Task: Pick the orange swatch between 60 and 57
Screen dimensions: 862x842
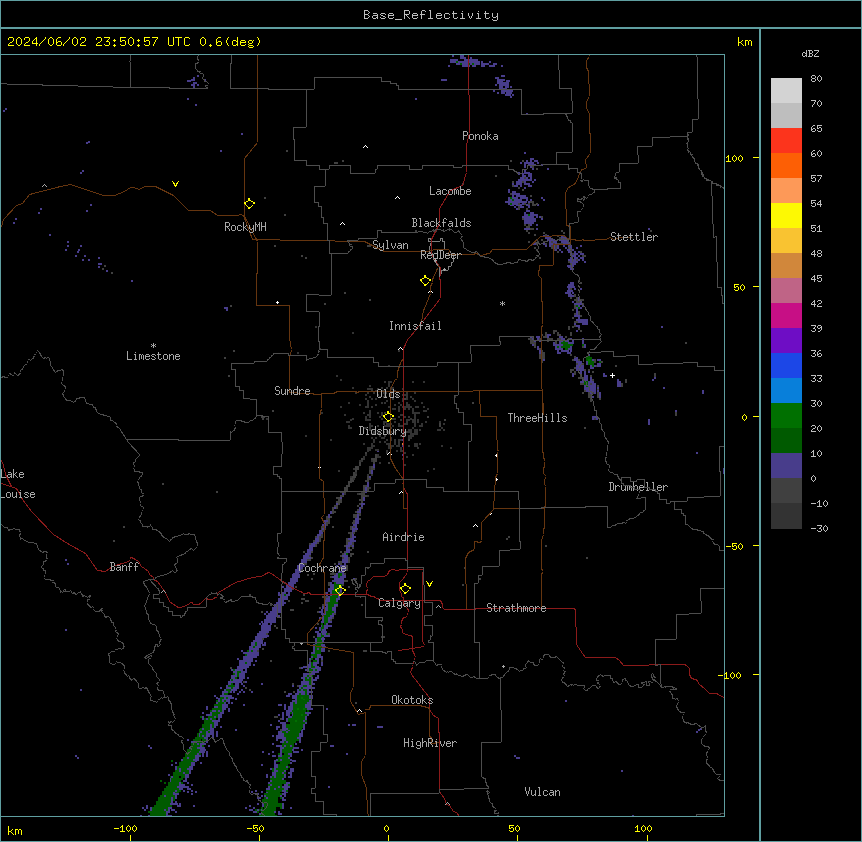Action: [786, 165]
